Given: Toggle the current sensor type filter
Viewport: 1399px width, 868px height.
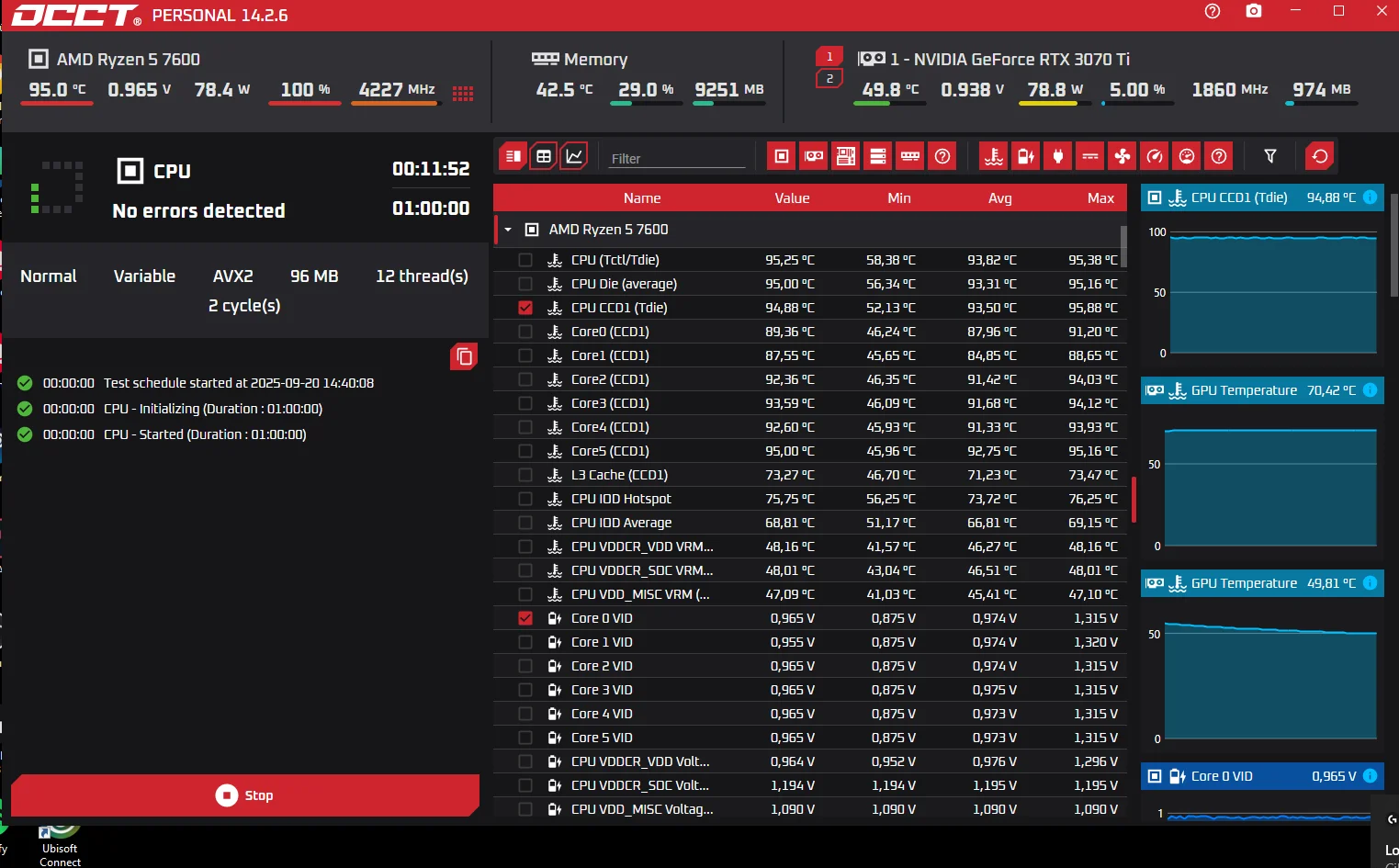Looking at the screenshot, I should (x=1090, y=156).
